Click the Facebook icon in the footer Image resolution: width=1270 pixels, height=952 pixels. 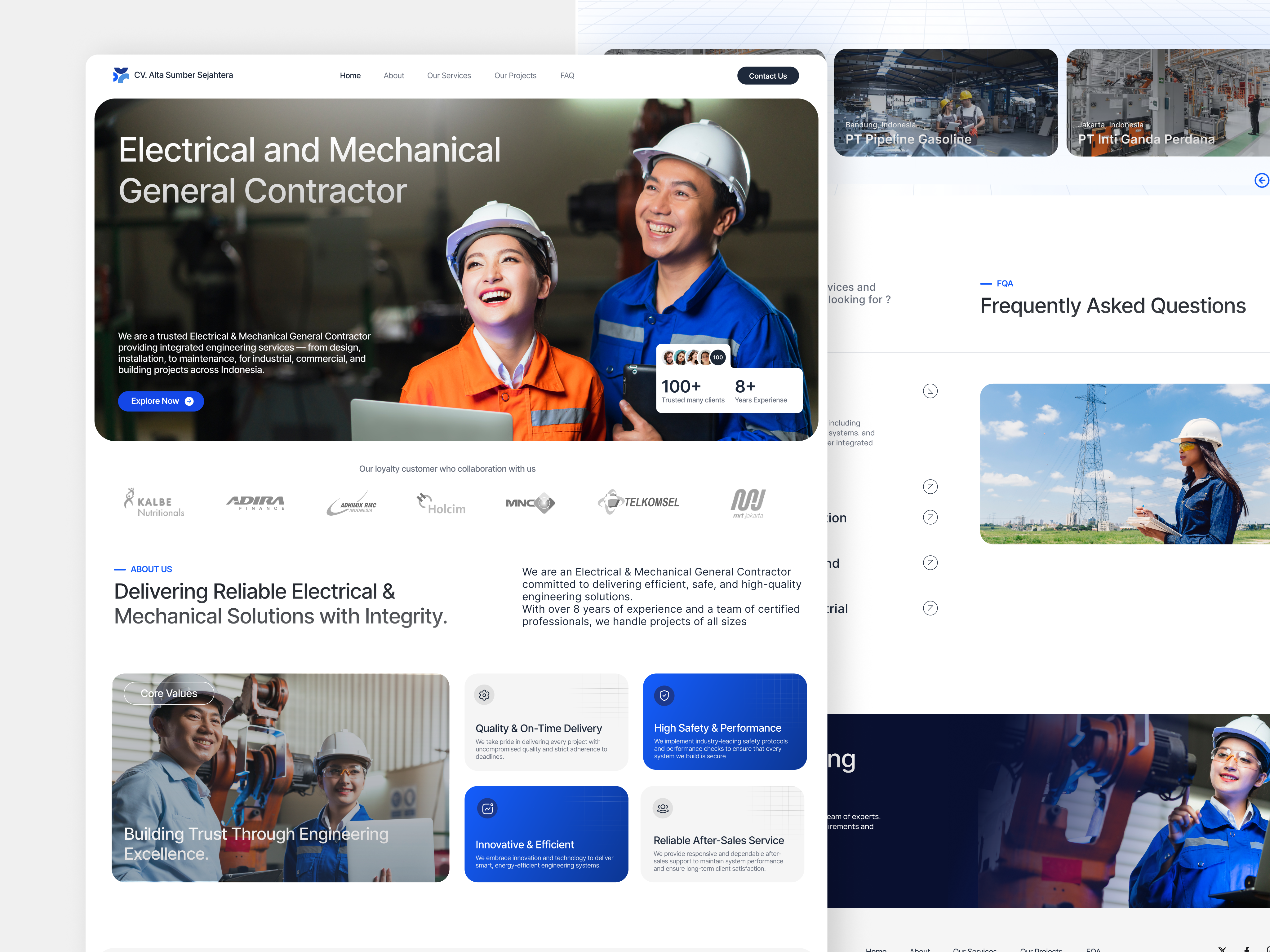coord(1247,950)
